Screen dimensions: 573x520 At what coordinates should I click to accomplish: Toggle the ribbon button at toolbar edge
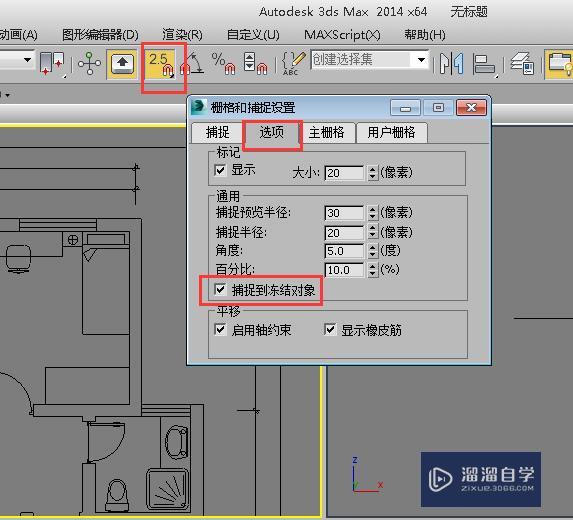tap(559, 64)
